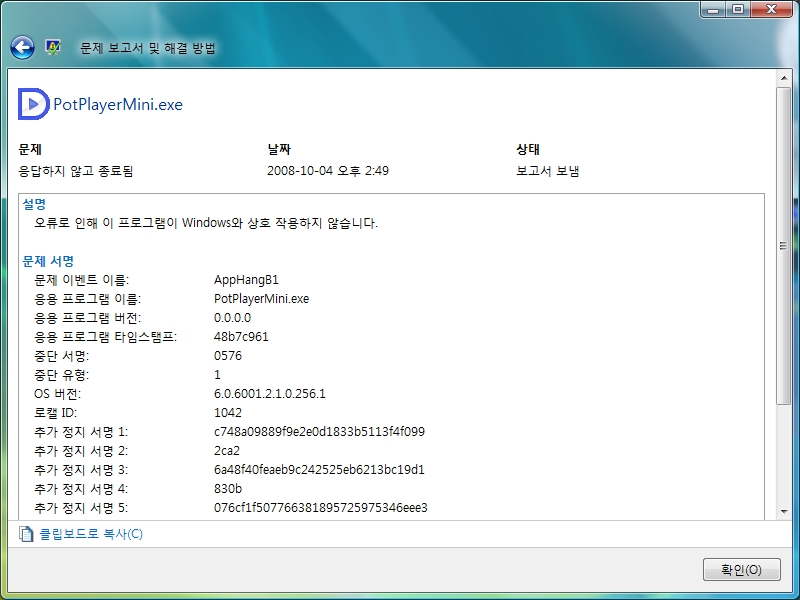The width and height of the screenshot is (800, 600).
Task: Maximize the problem report window
Action: click(738, 10)
